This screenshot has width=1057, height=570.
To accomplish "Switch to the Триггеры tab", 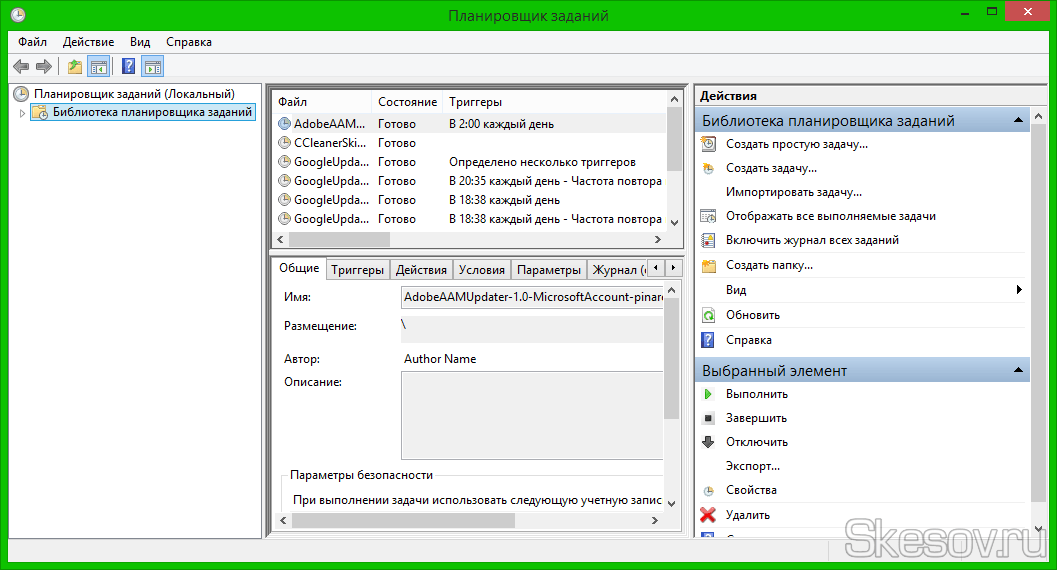I will click(357, 270).
